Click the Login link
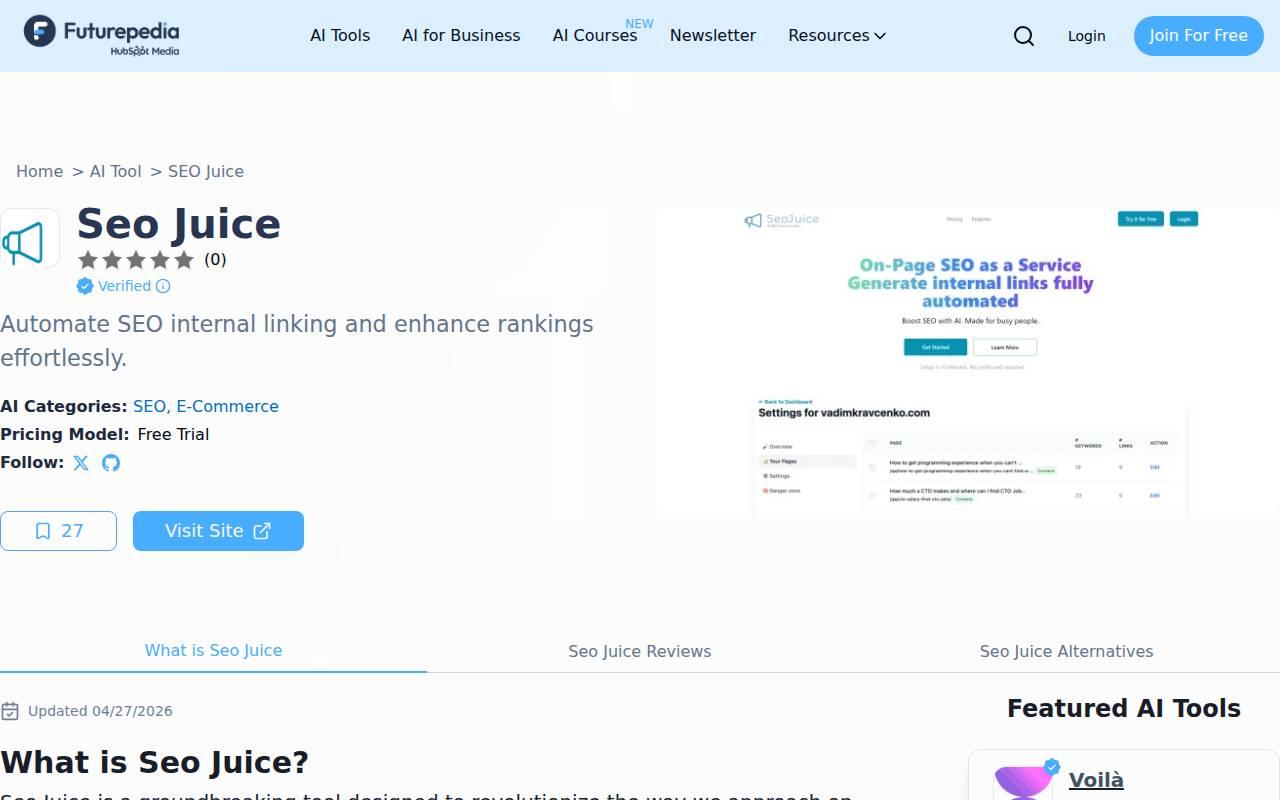1280x800 pixels. (1086, 36)
